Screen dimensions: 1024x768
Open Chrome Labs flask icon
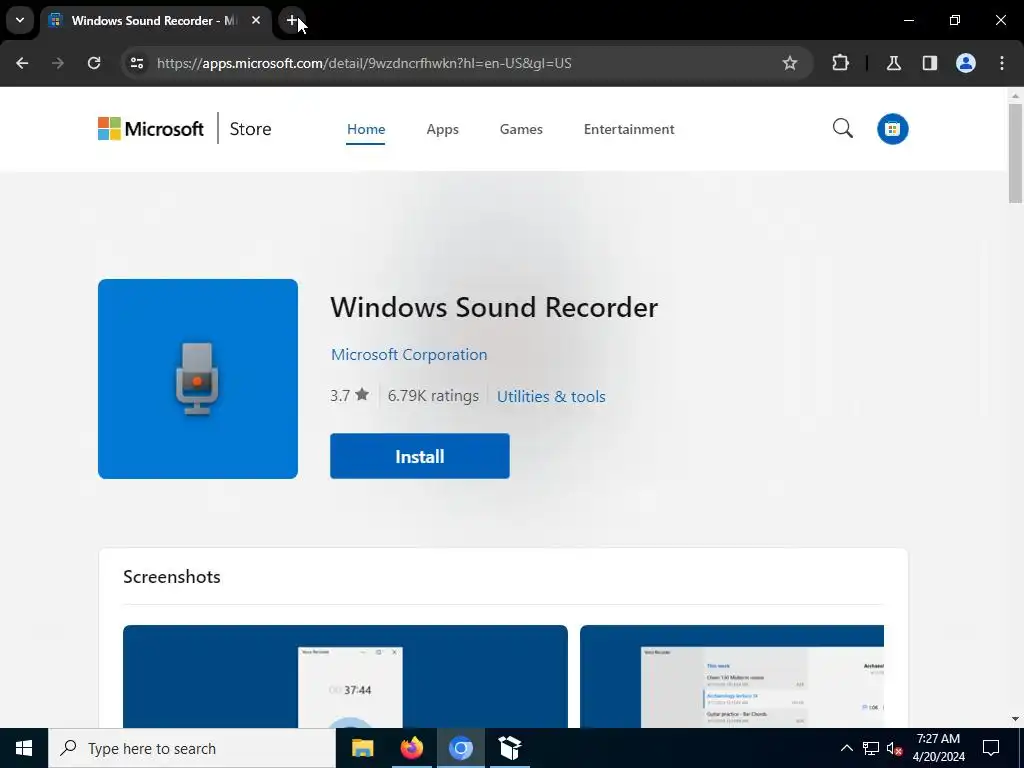tap(893, 63)
